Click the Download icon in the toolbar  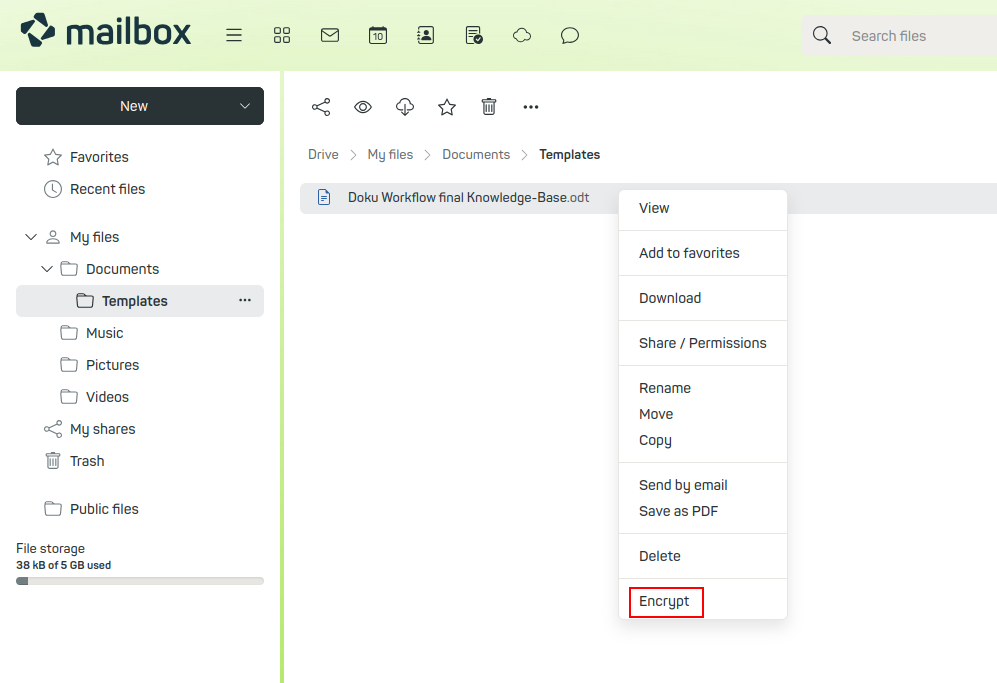(x=404, y=106)
